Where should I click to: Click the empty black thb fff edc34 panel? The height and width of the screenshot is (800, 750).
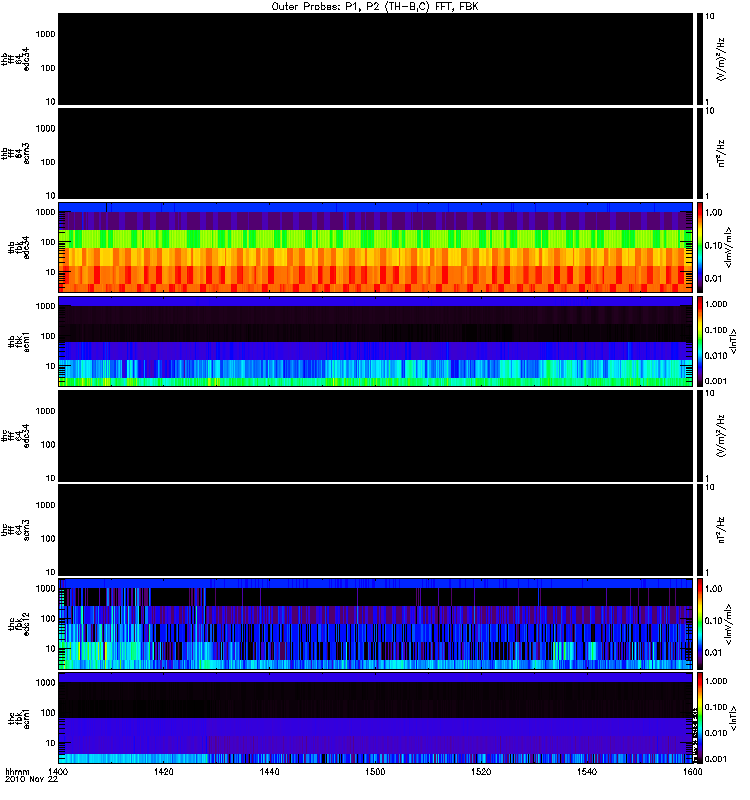point(376,59)
